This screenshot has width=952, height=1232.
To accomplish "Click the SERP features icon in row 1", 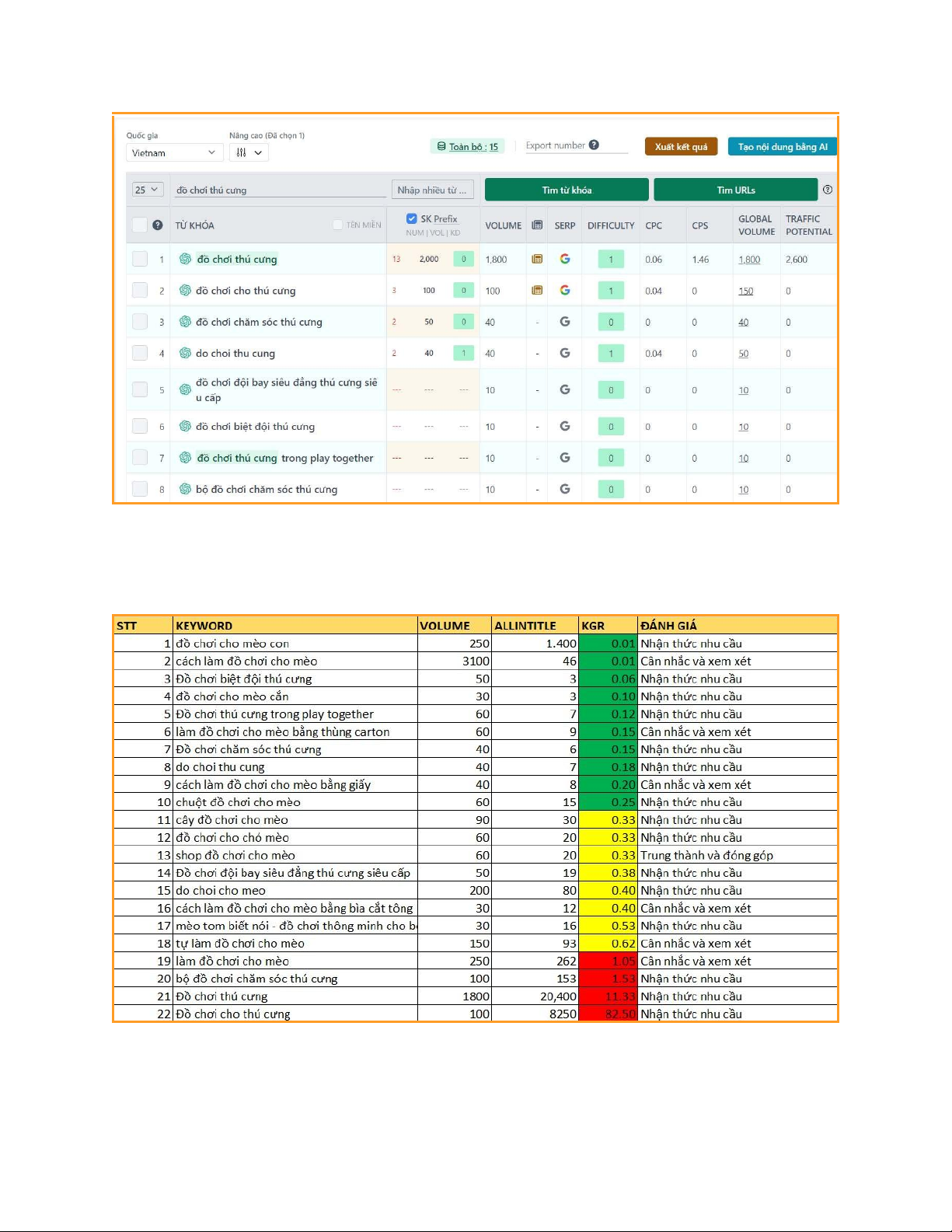I will click(537, 259).
